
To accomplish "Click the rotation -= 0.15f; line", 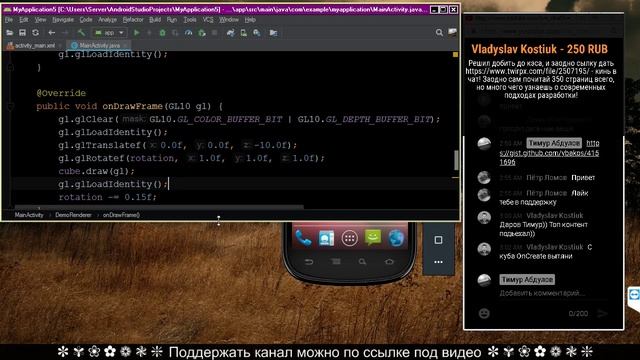I will (x=107, y=197).
